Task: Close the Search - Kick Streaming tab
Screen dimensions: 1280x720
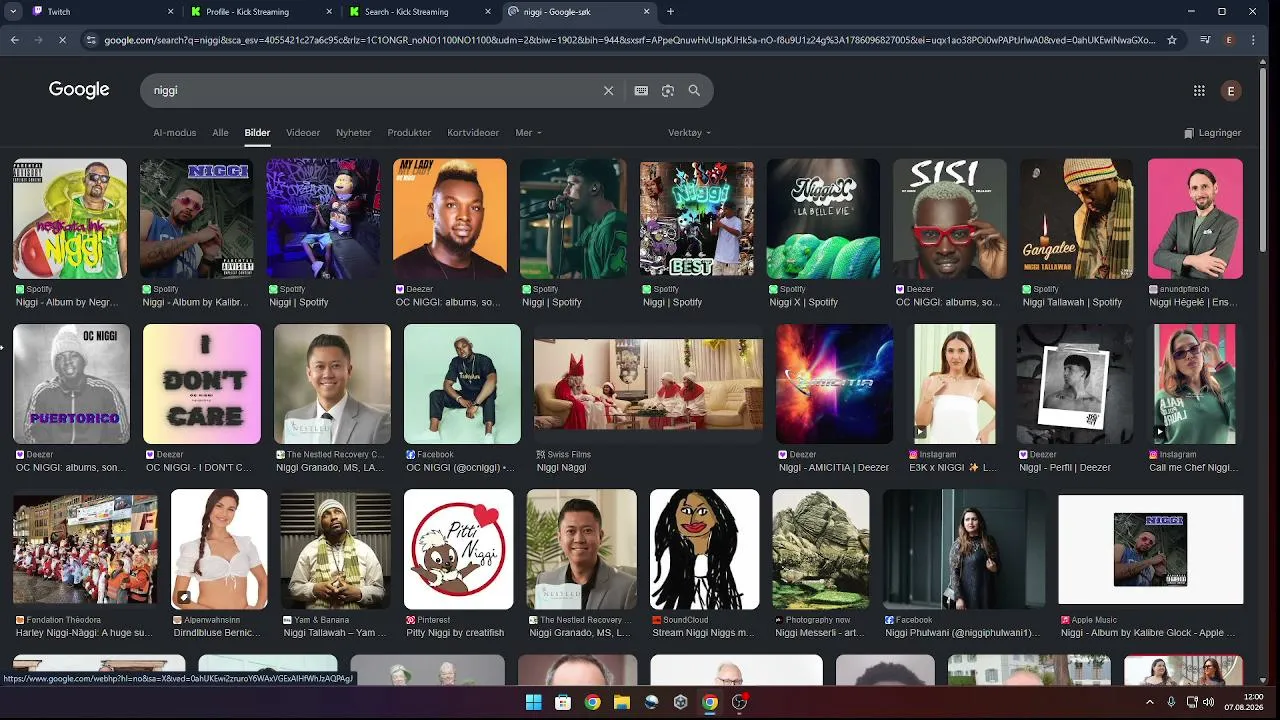Action: [x=488, y=12]
